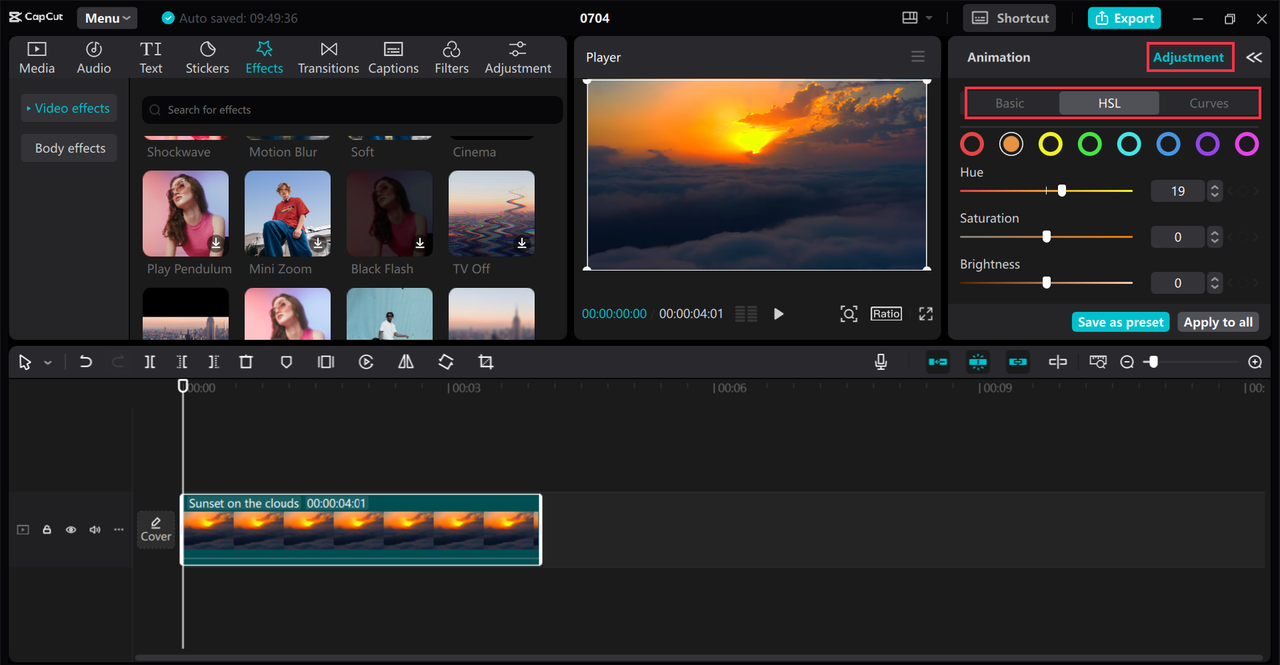Open the Filters tab
The height and width of the screenshot is (665, 1280).
click(x=451, y=58)
